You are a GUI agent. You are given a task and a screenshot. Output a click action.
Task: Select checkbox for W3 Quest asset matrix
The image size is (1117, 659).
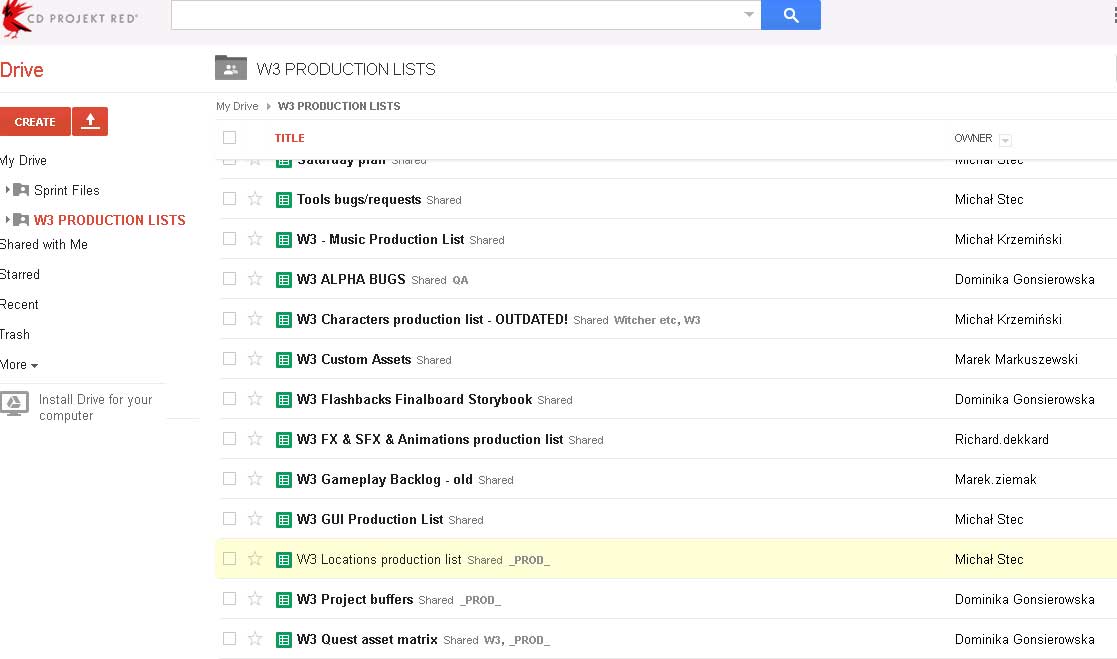[x=230, y=639]
